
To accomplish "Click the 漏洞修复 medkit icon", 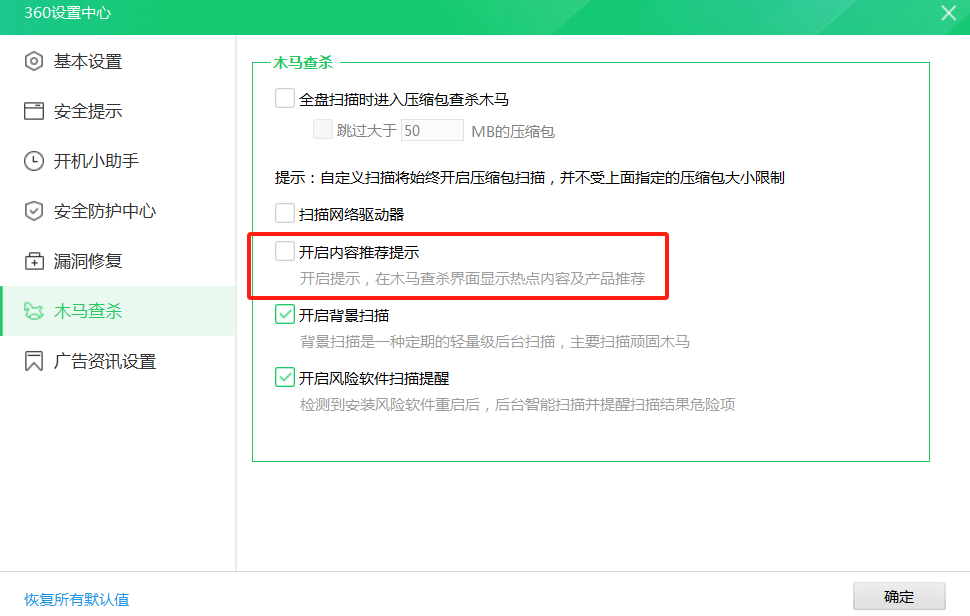I will [34, 261].
